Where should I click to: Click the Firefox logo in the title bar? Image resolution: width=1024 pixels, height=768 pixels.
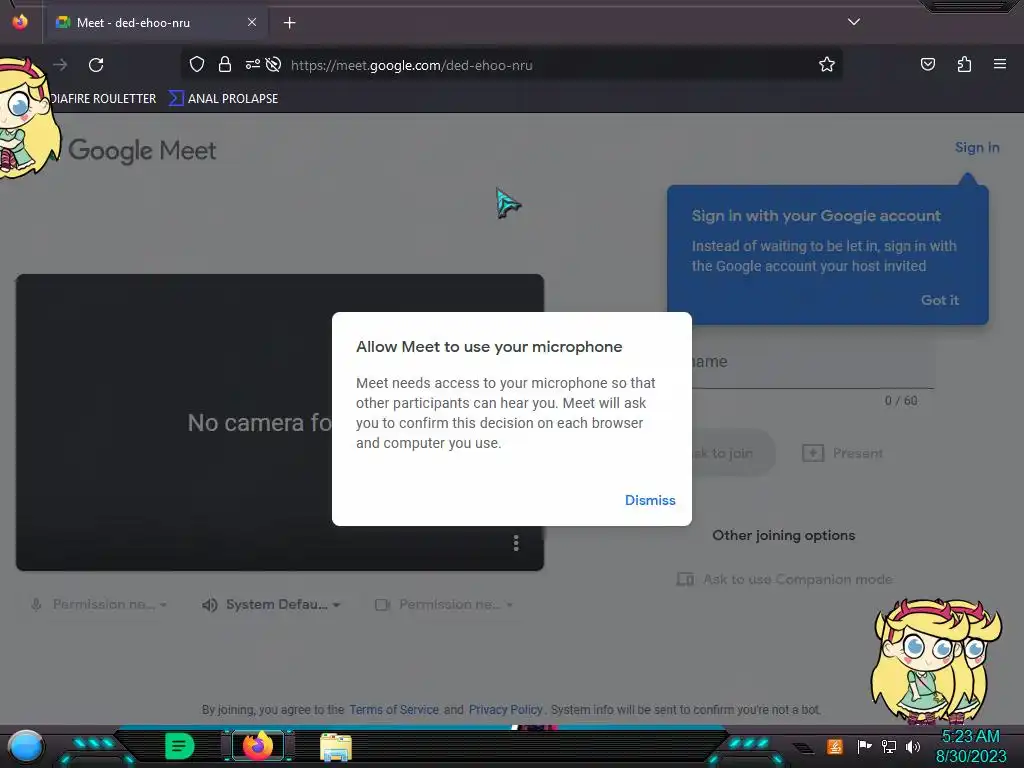click(x=20, y=22)
